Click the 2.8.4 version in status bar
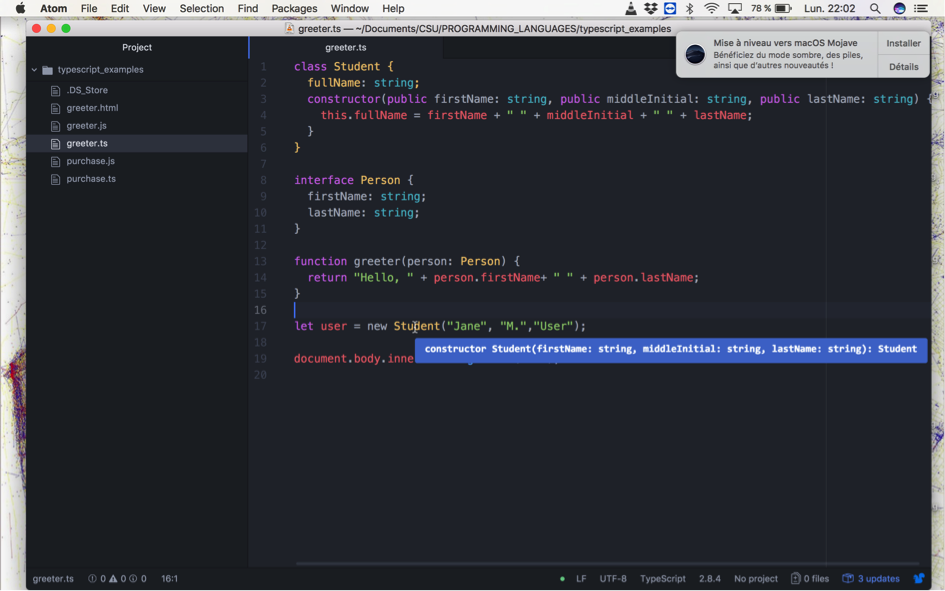The width and height of the screenshot is (945, 591). [710, 578]
